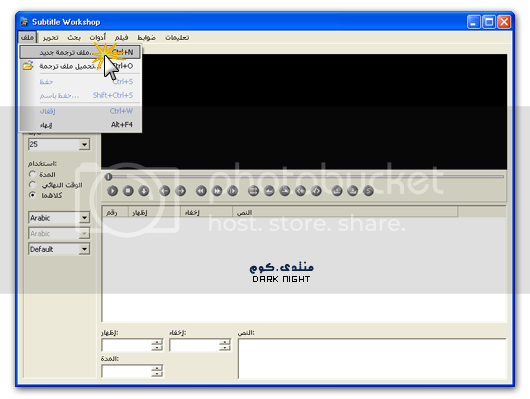
Task: Click inside the المدة duration input field
Action: pyautogui.click(x=126, y=371)
